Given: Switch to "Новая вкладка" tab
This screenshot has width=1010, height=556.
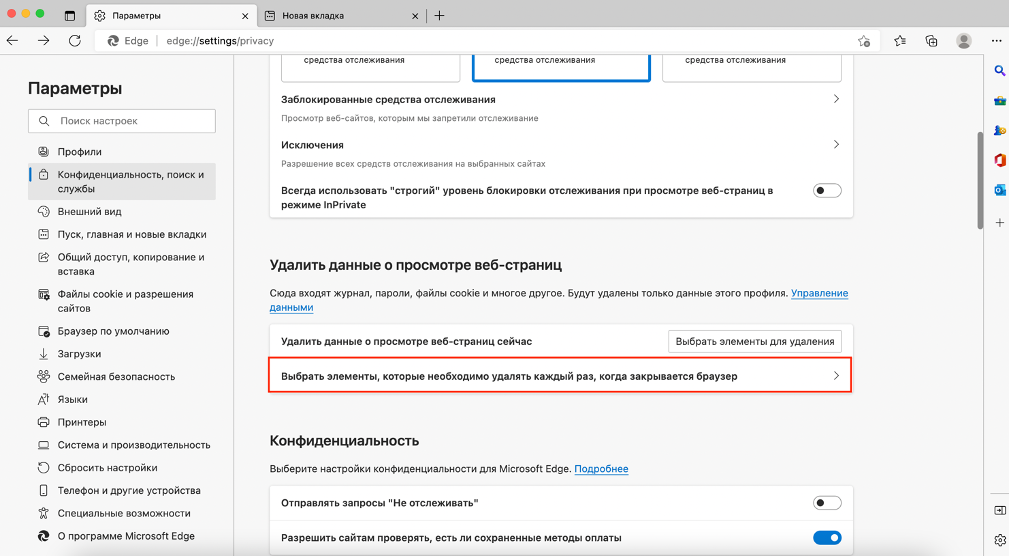Looking at the screenshot, I should pos(341,15).
